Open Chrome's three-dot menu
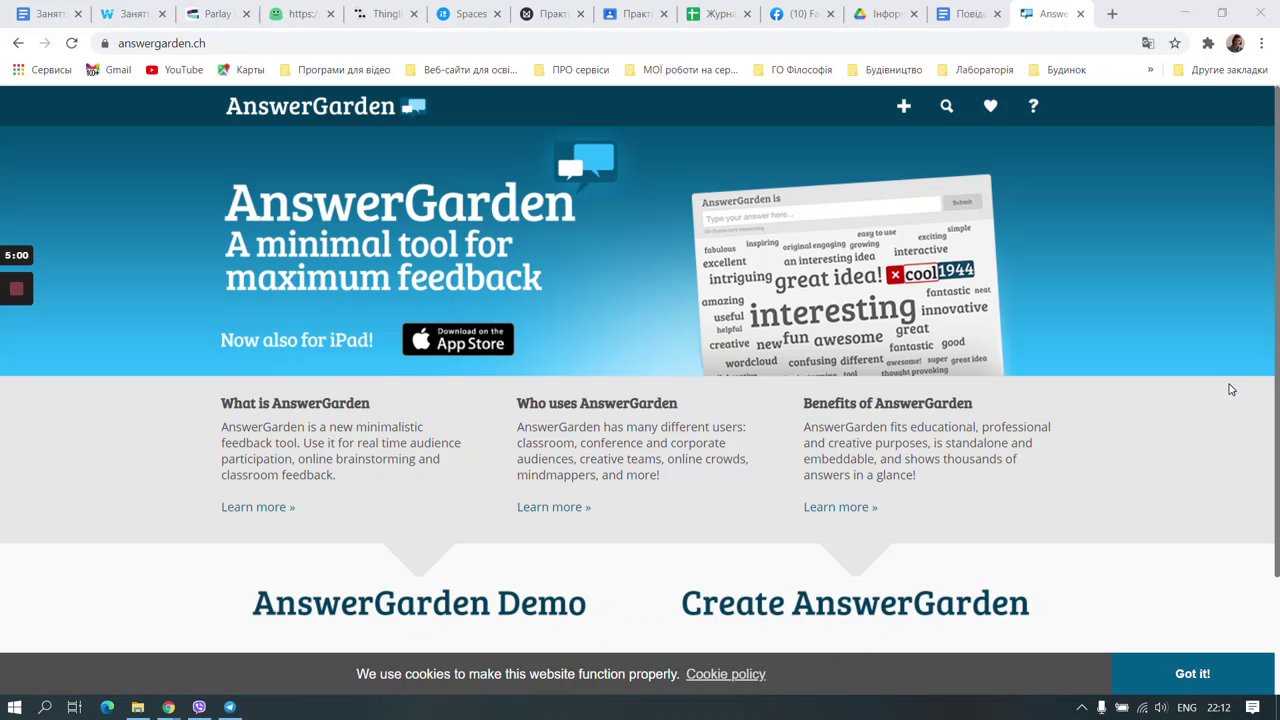The height and width of the screenshot is (720, 1280). (1262, 43)
